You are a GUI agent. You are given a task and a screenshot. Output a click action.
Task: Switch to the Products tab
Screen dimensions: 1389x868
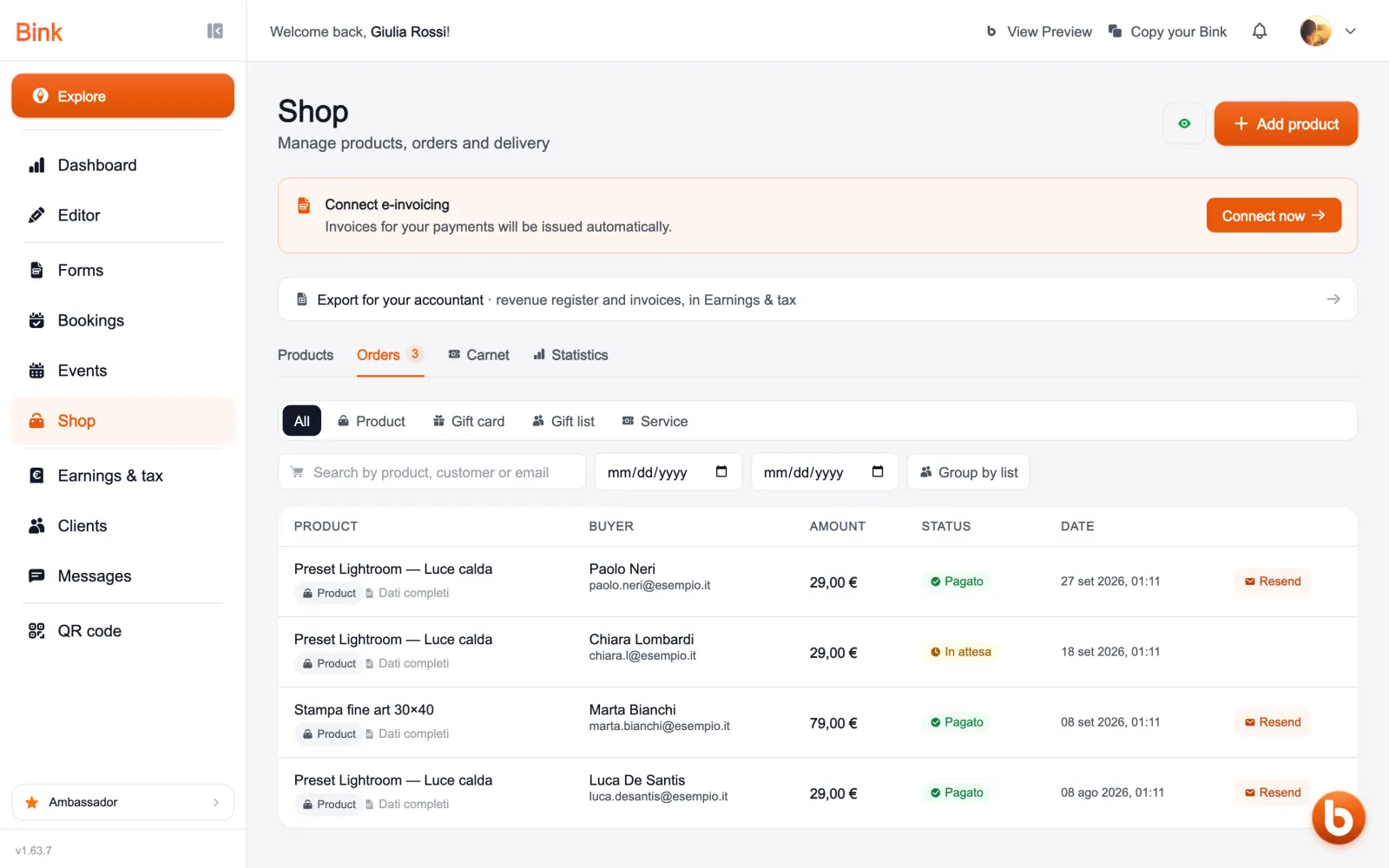click(306, 355)
